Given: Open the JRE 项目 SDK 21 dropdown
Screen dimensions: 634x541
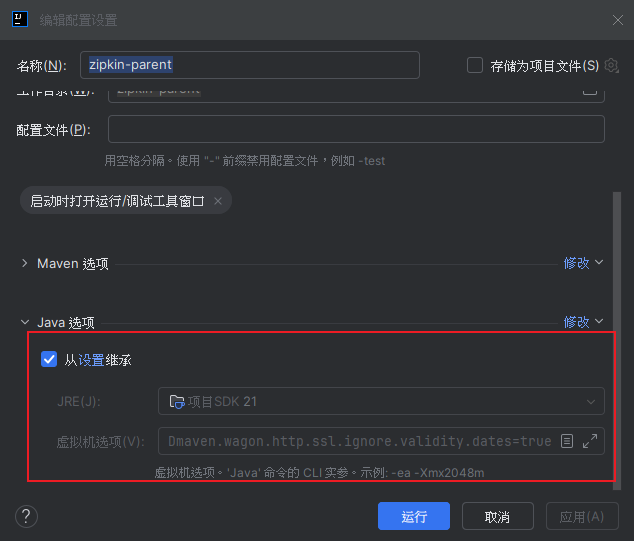Looking at the screenshot, I should (x=381, y=401).
